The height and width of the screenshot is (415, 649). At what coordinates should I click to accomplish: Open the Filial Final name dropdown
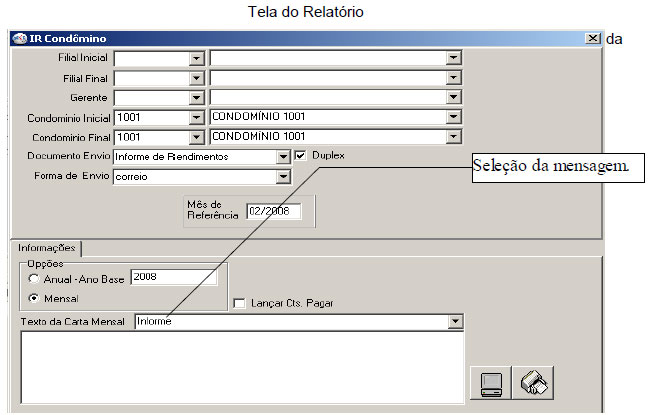(454, 77)
